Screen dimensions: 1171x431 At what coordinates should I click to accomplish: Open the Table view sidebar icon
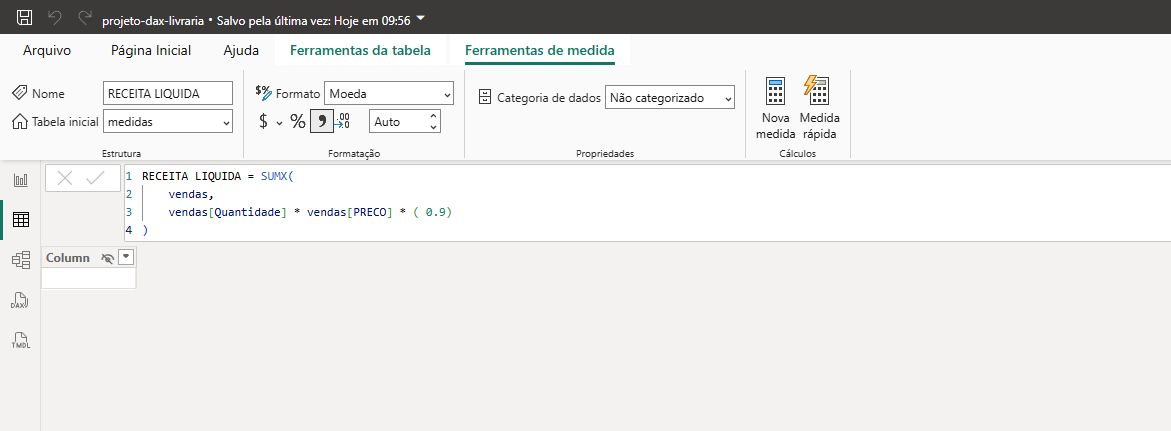21,220
